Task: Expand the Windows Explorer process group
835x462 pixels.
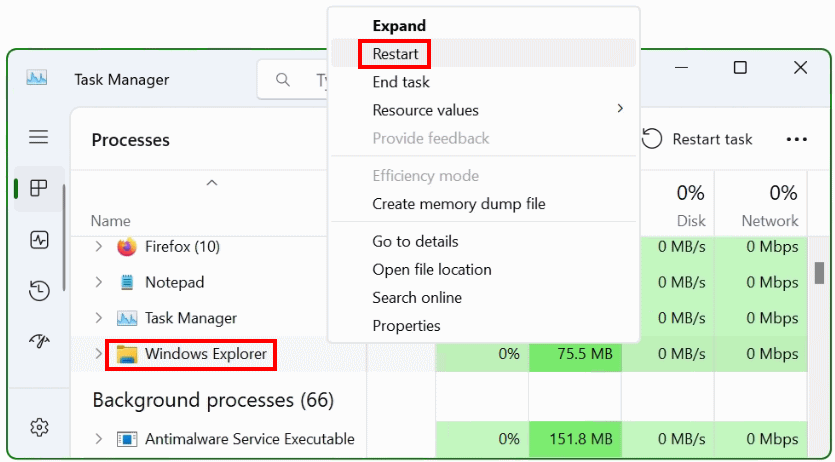Action: (99, 353)
